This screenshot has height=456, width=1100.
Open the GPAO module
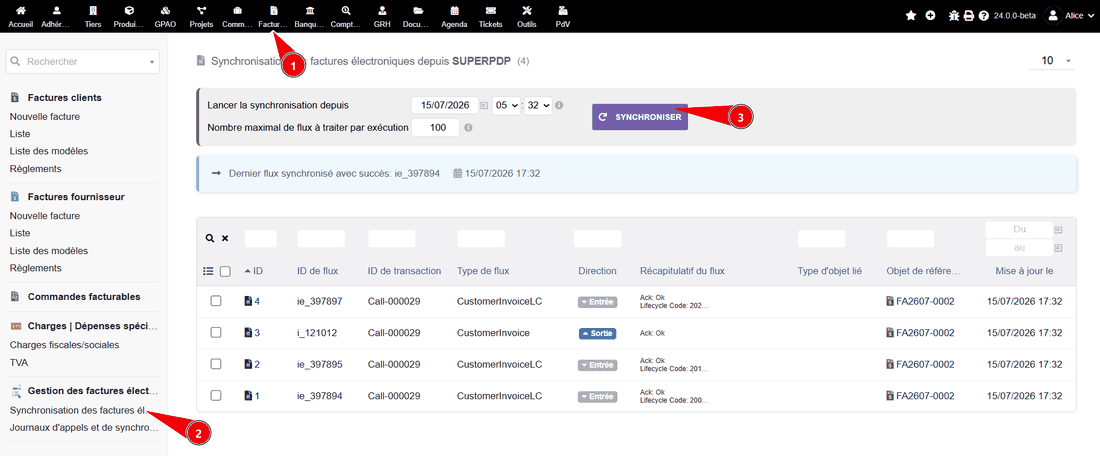(x=166, y=17)
